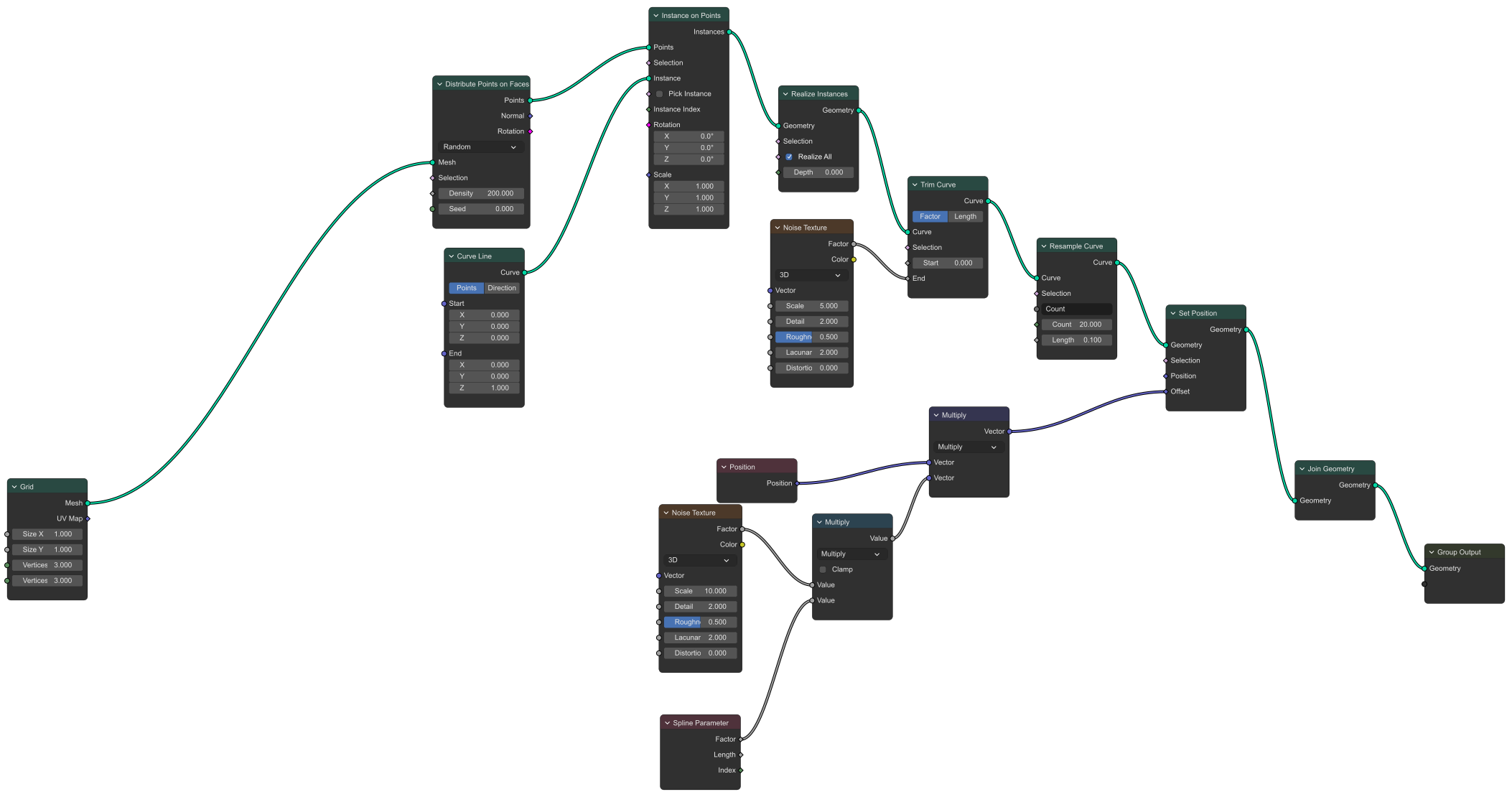The width and height of the screenshot is (1512, 797).
Task: Switch Trim Curve mode to Length
Action: pos(965,216)
